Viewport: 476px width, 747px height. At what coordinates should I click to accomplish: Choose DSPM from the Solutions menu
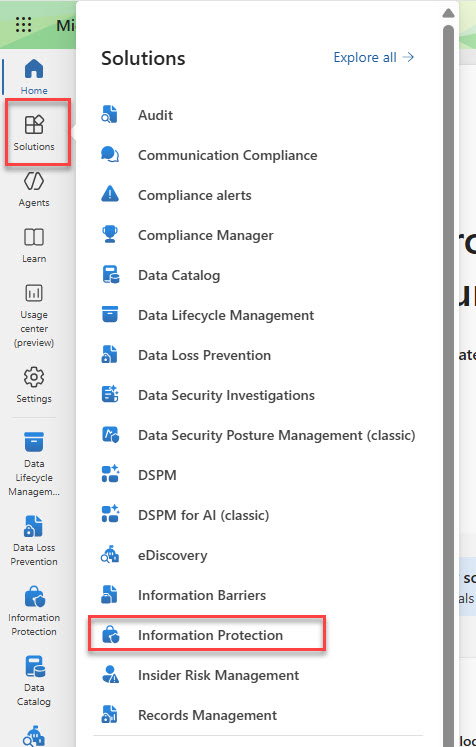pyautogui.click(x=157, y=475)
